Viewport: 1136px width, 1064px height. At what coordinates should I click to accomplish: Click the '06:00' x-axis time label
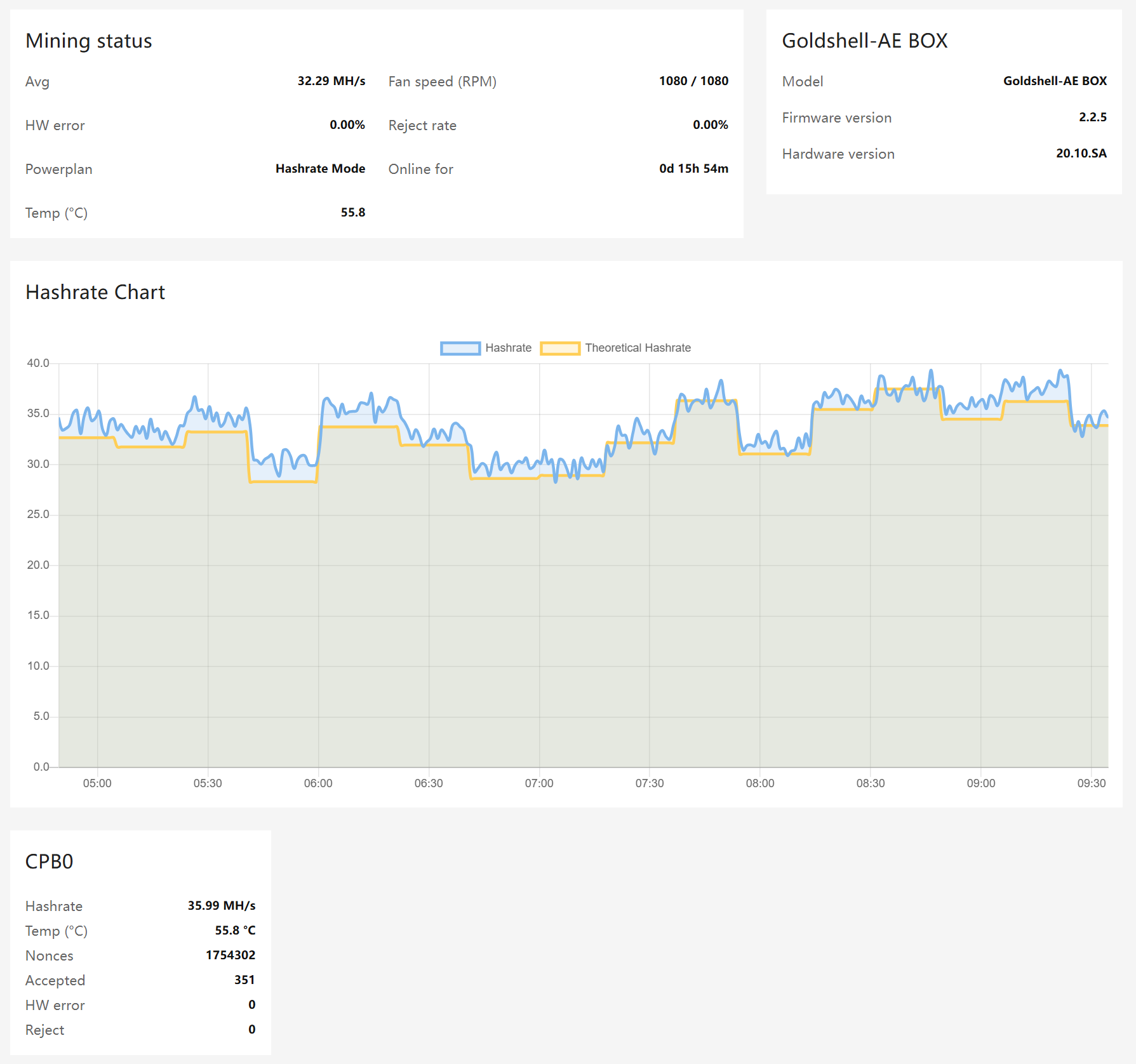(x=318, y=783)
